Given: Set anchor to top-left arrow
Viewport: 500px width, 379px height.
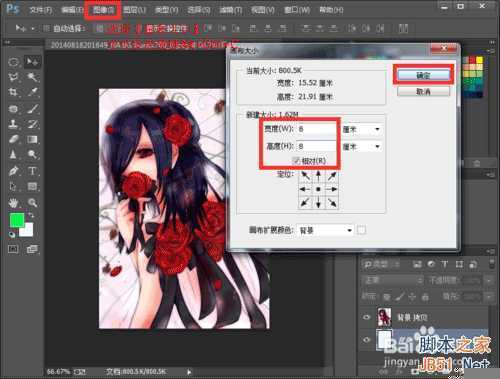Looking at the screenshot, I should [305, 176].
